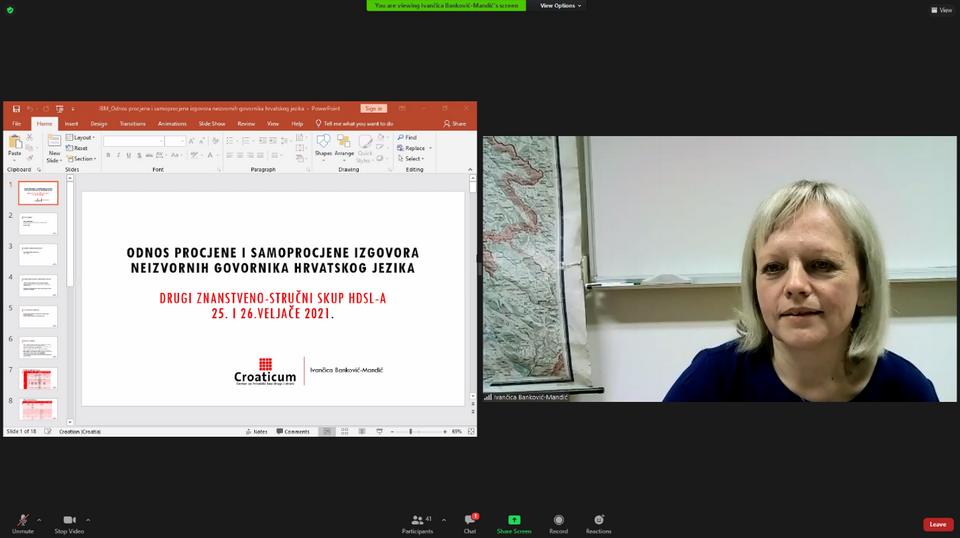This screenshot has width=960, height=538.
Task: Apply Italic formatting
Action: [x=118, y=155]
